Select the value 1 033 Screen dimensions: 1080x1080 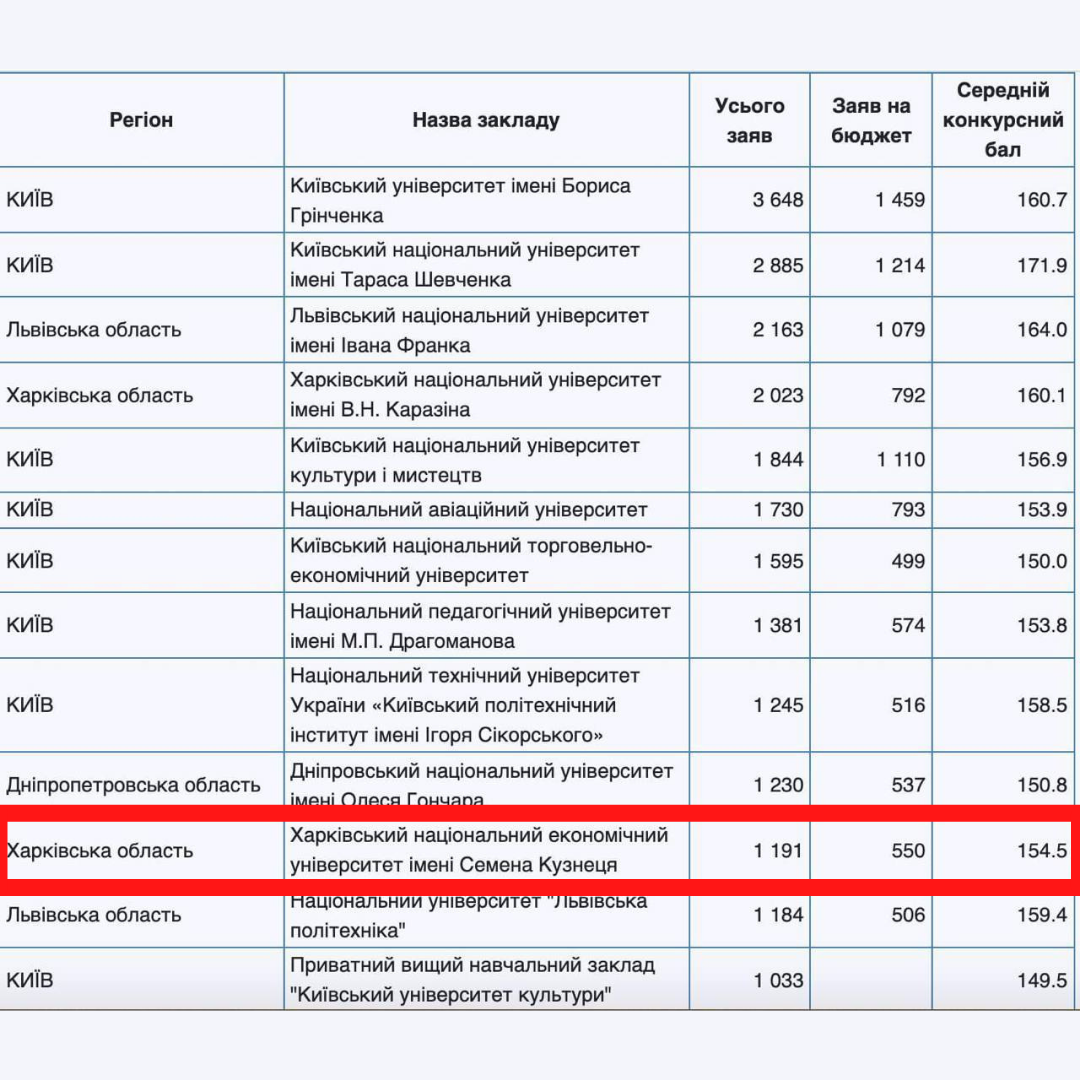click(x=778, y=980)
